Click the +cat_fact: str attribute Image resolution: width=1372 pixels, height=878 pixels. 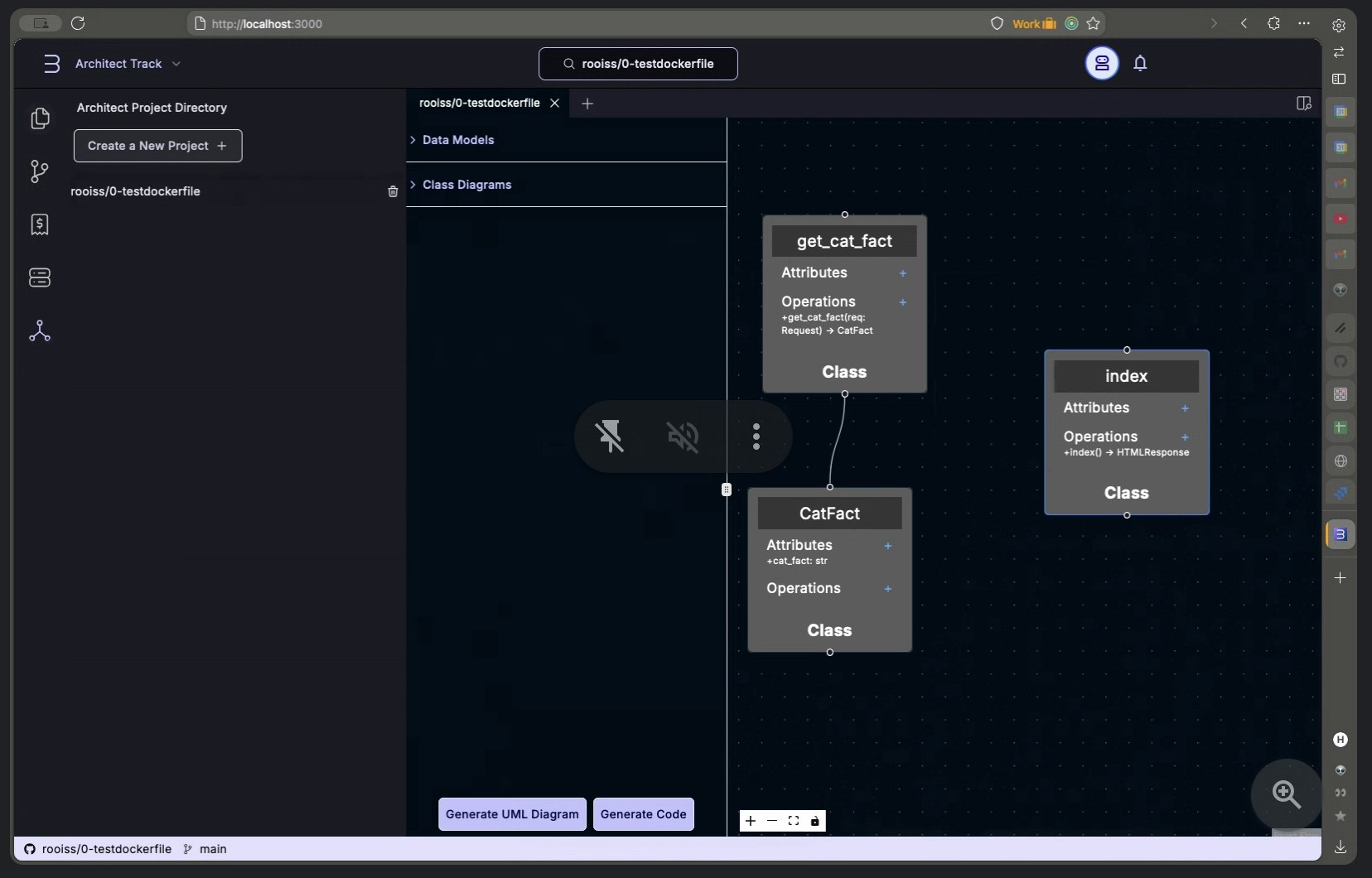(x=797, y=561)
